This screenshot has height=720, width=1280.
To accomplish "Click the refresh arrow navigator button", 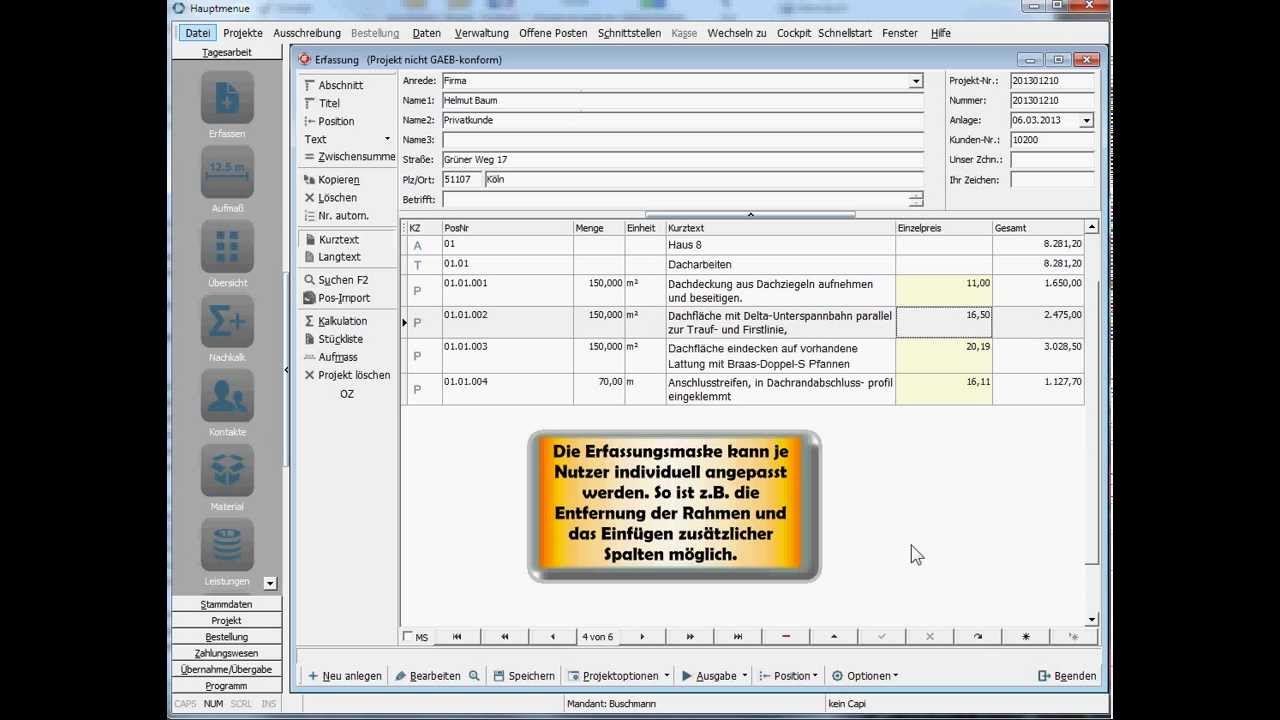I will click(x=978, y=637).
